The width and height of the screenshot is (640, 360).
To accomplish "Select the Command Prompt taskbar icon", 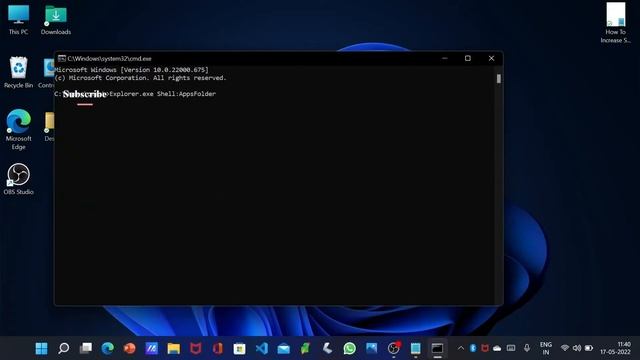I will pos(438,348).
